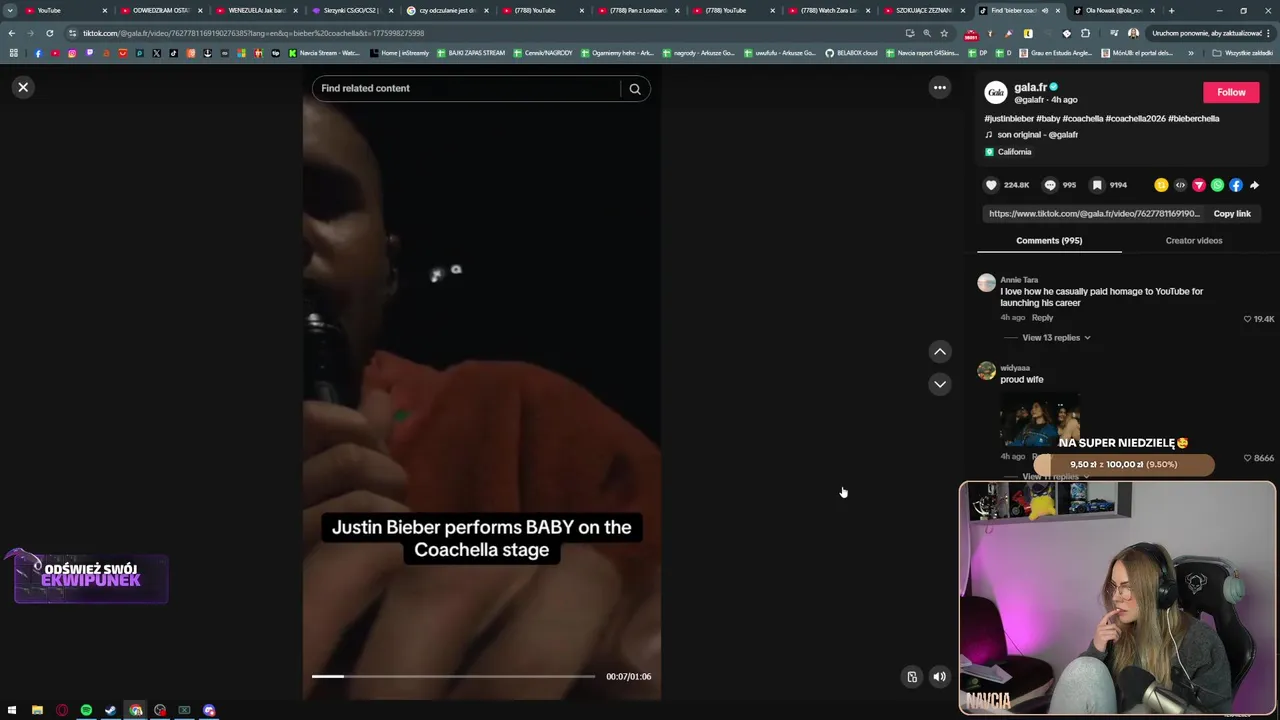Mute the video using the speaker icon
The width and height of the screenshot is (1280, 720).
click(939, 677)
